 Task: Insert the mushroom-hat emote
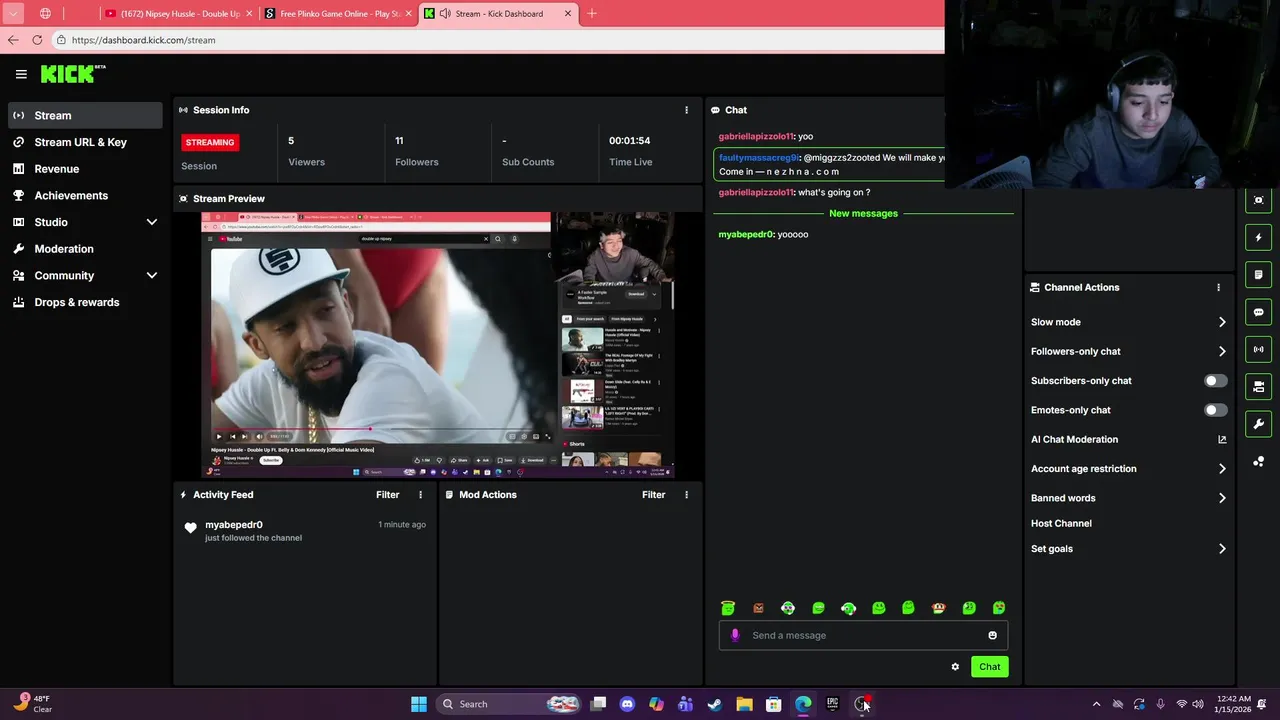938,608
